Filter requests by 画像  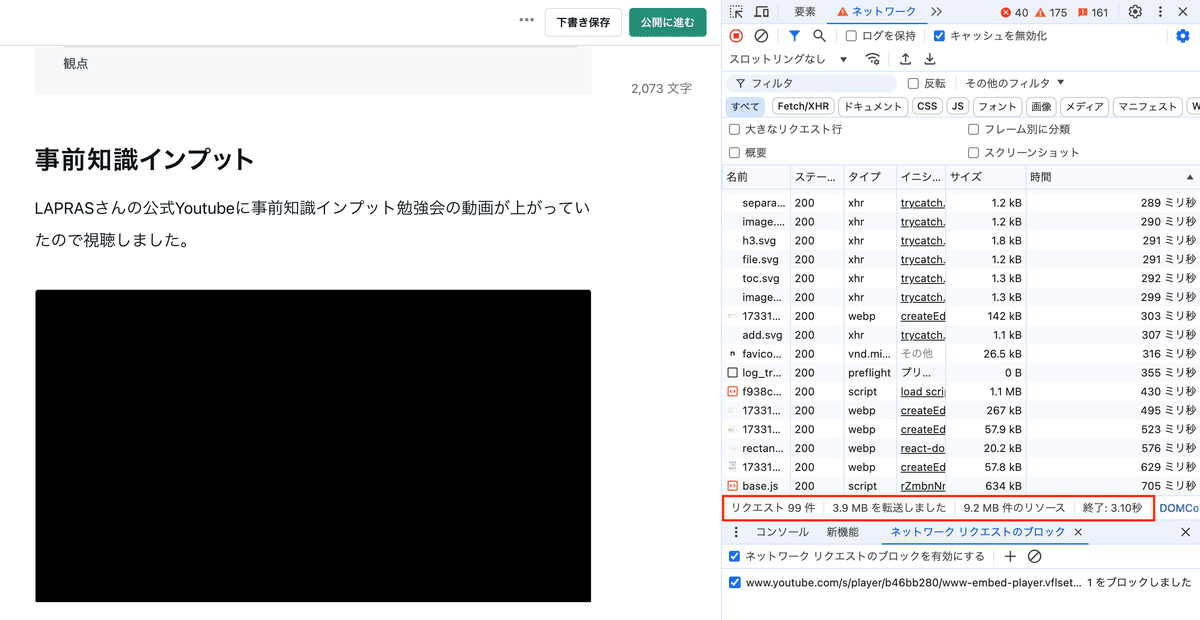coord(1042,106)
